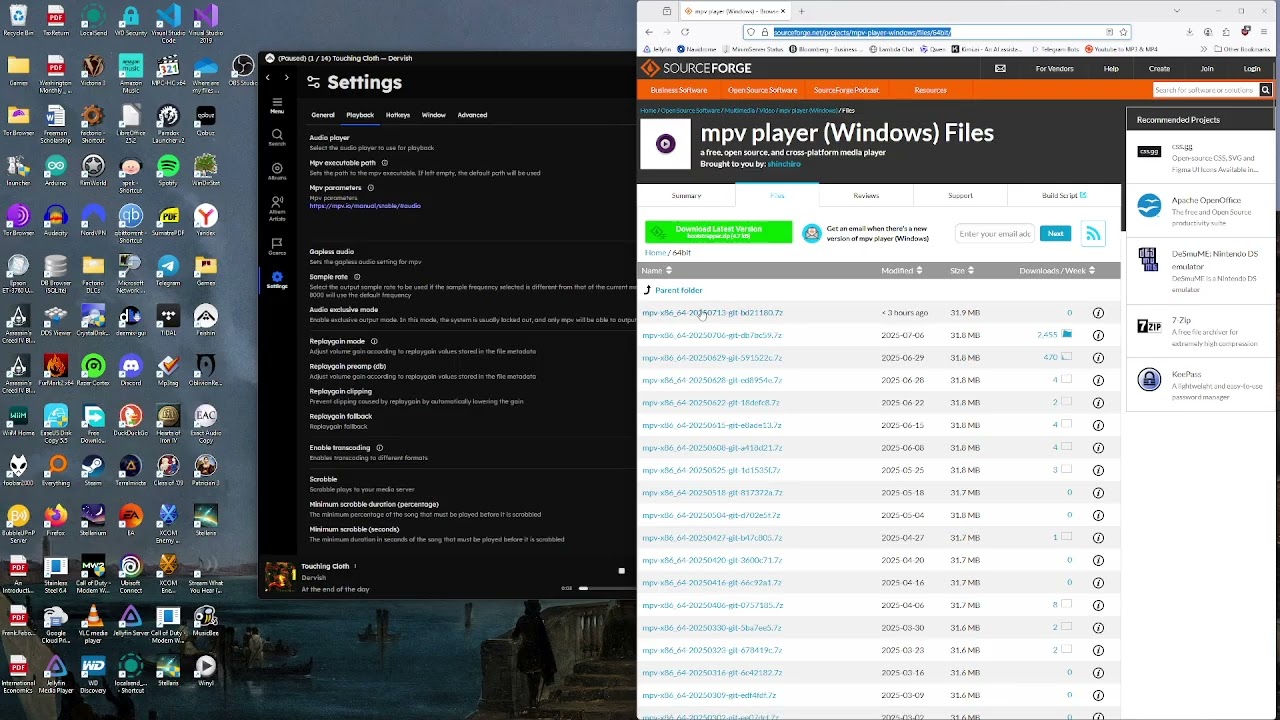Open Album Artists in Feishin sidebar
The height and width of the screenshot is (720, 1280).
pyautogui.click(x=277, y=207)
